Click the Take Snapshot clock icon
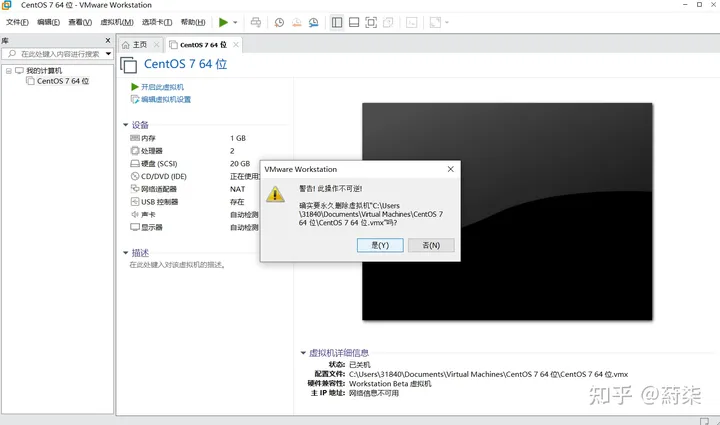Viewport: 720px width, 425px height. (x=279, y=22)
